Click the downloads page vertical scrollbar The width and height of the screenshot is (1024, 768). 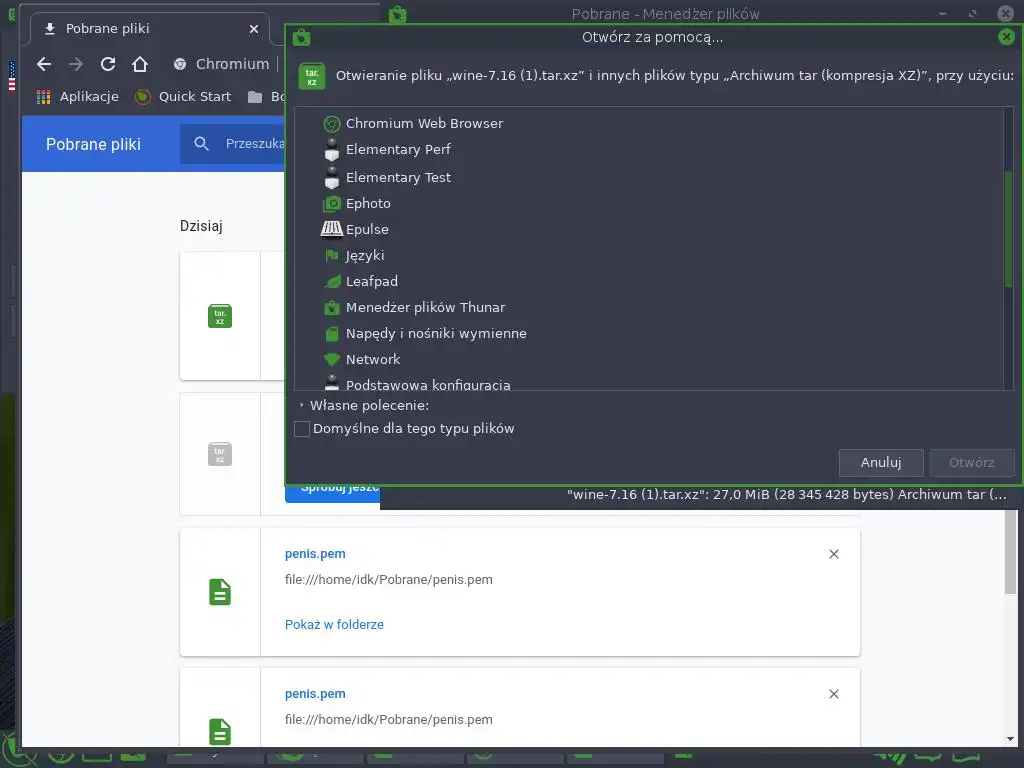pos(1011,552)
